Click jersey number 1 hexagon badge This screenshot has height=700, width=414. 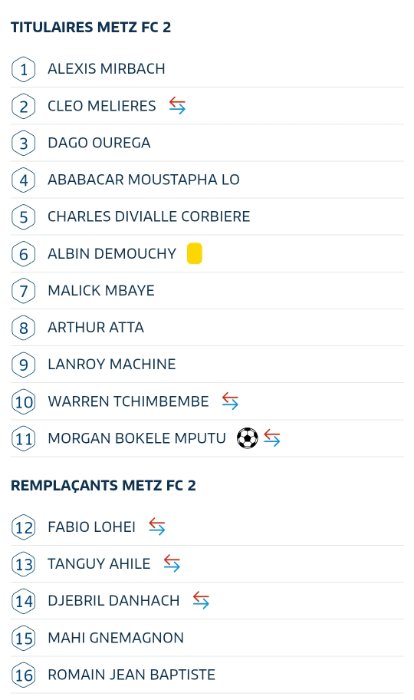coord(23,69)
